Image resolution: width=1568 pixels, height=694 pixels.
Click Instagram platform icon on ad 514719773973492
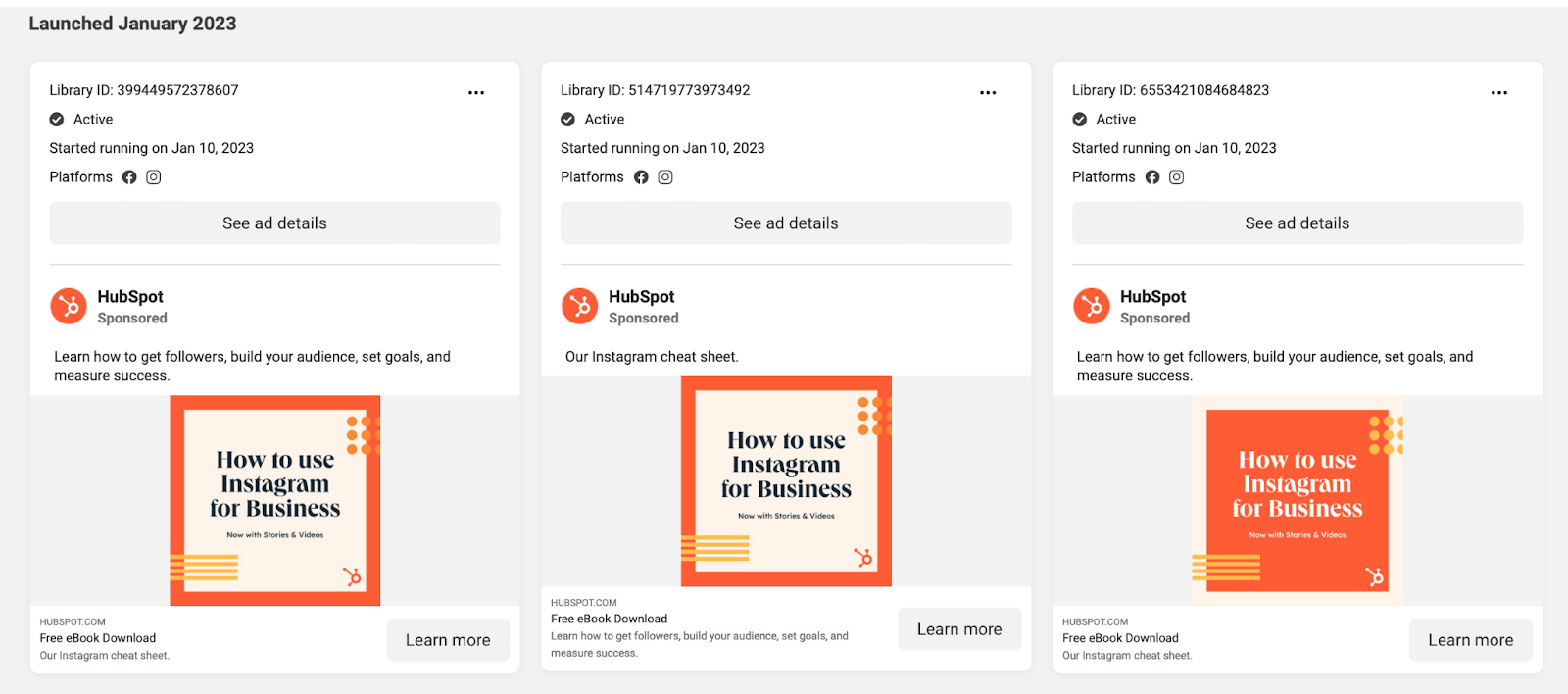click(665, 177)
